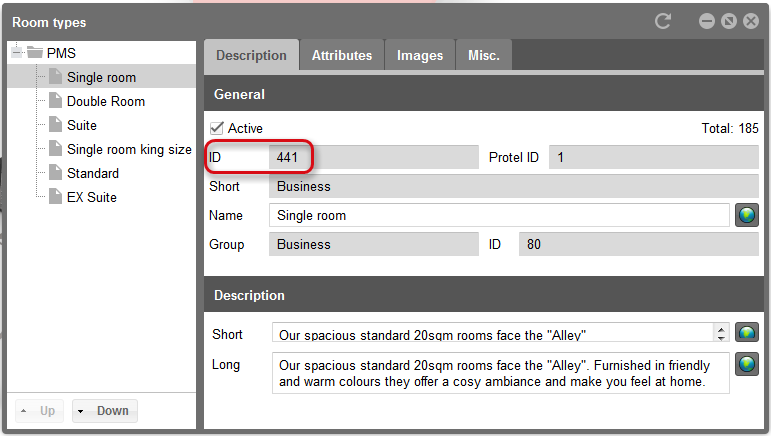The width and height of the screenshot is (771, 436).
Task: Uncheck the Active checkbox
Action: click(x=216, y=128)
